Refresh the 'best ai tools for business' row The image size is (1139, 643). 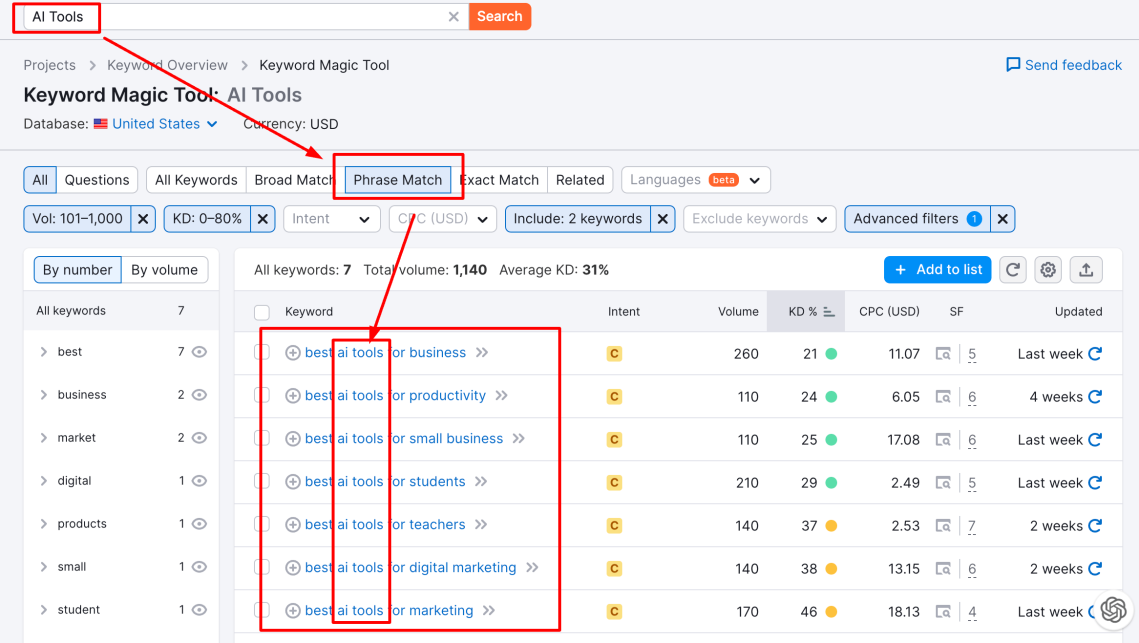1095,354
